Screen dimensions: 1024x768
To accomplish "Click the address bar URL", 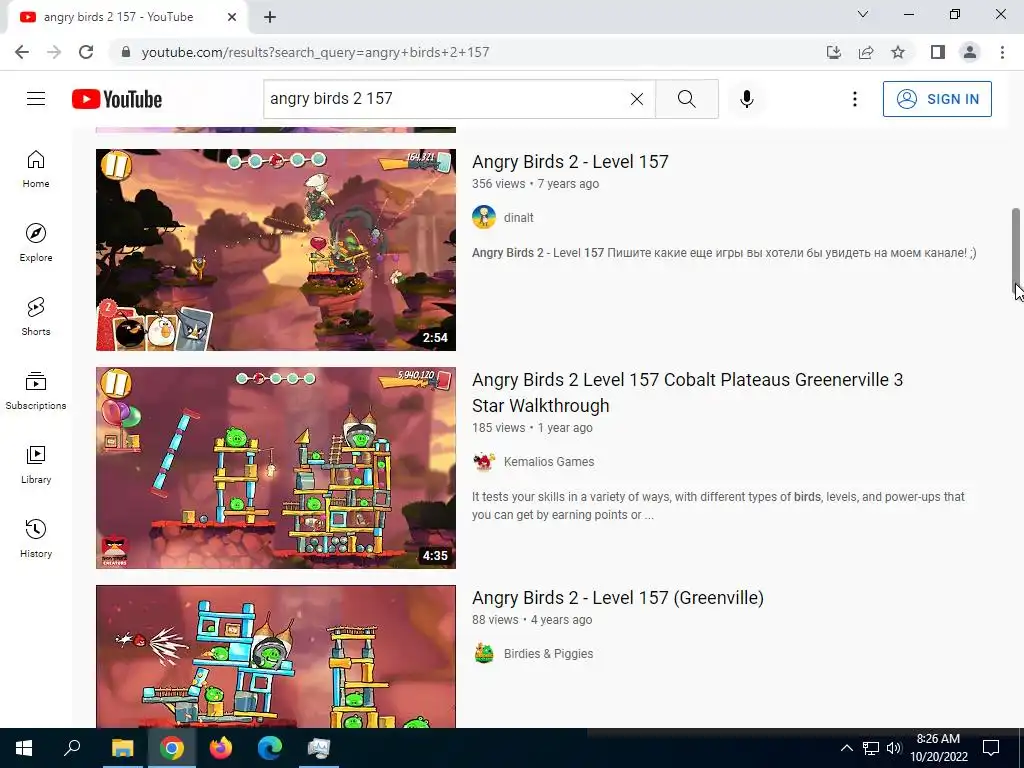I will tap(315, 52).
